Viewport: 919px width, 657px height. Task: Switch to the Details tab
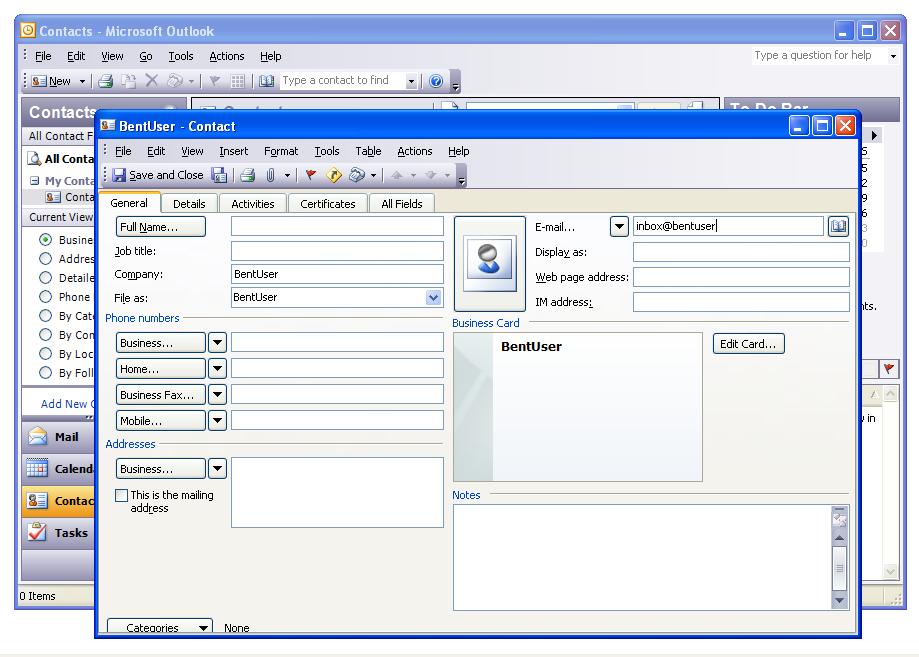coord(189,203)
